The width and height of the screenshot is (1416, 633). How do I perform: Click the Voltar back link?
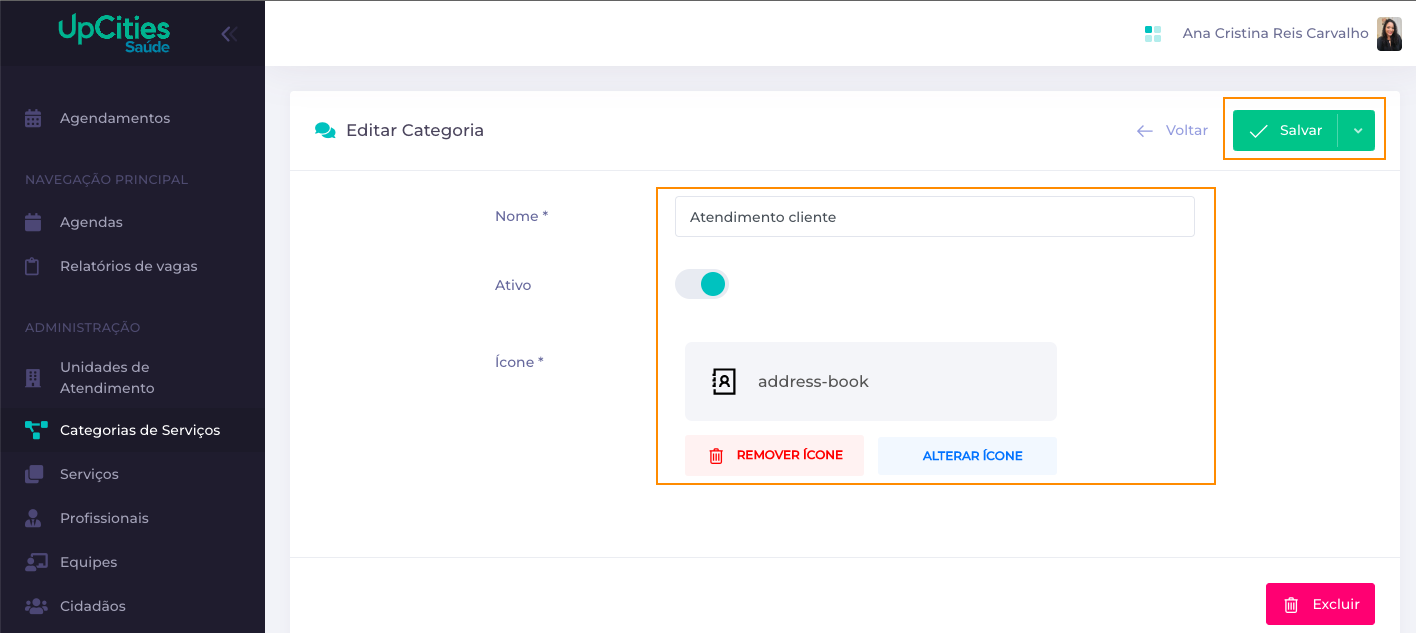point(1172,130)
